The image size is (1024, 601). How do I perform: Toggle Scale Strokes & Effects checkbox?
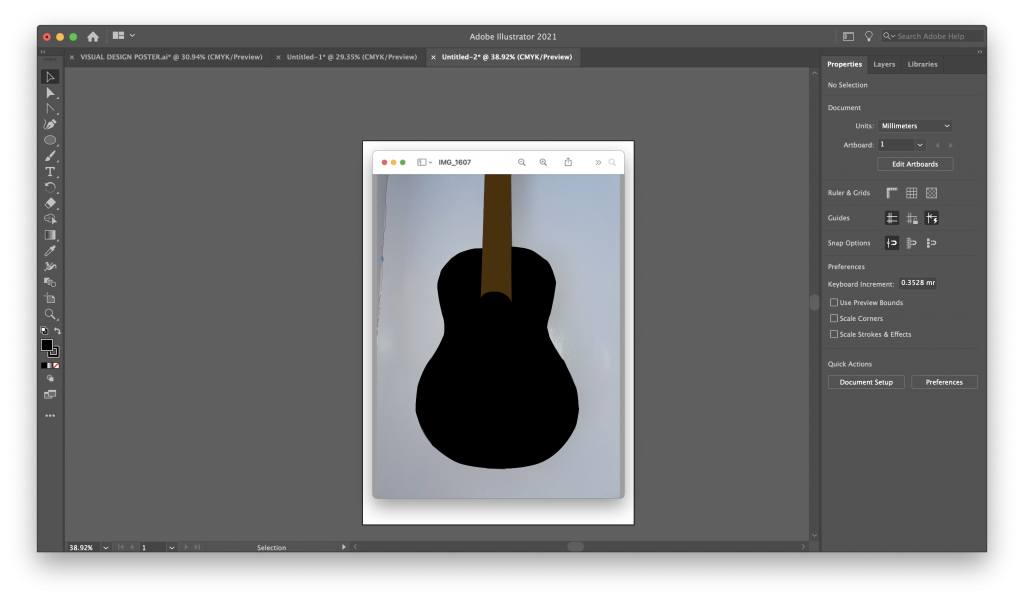click(834, 334)
